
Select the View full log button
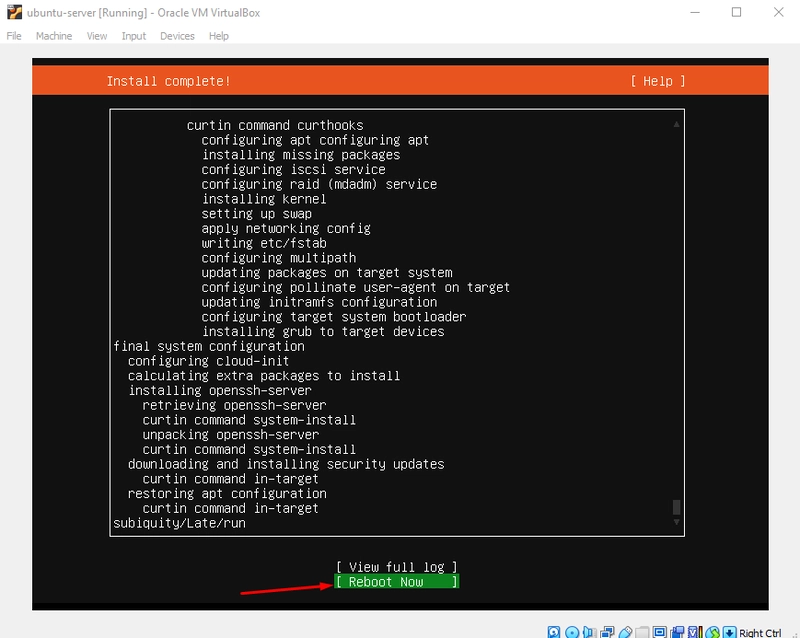396,567
